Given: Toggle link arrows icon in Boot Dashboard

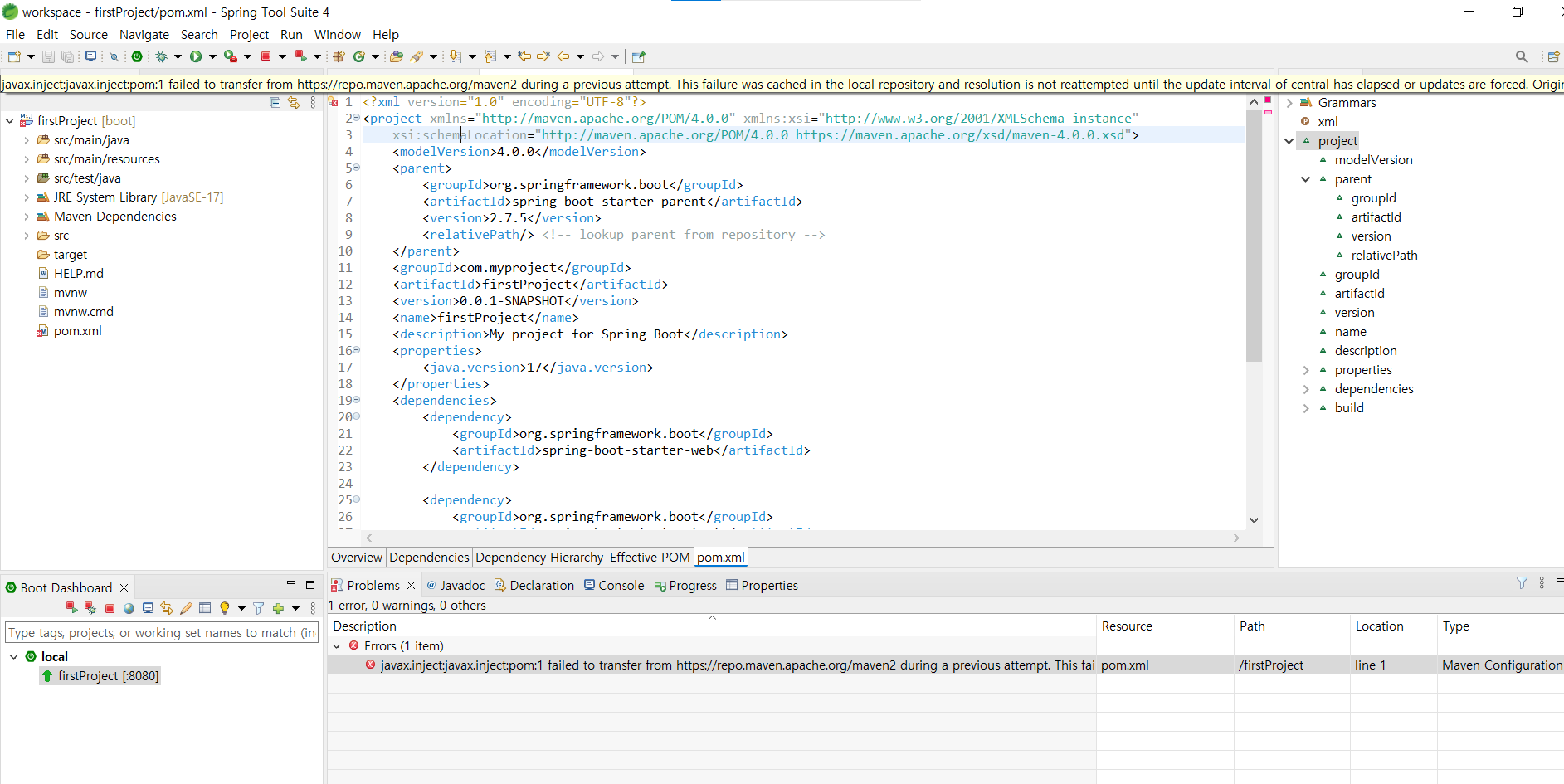Looking at the screenshot, I should coord(167,608).
